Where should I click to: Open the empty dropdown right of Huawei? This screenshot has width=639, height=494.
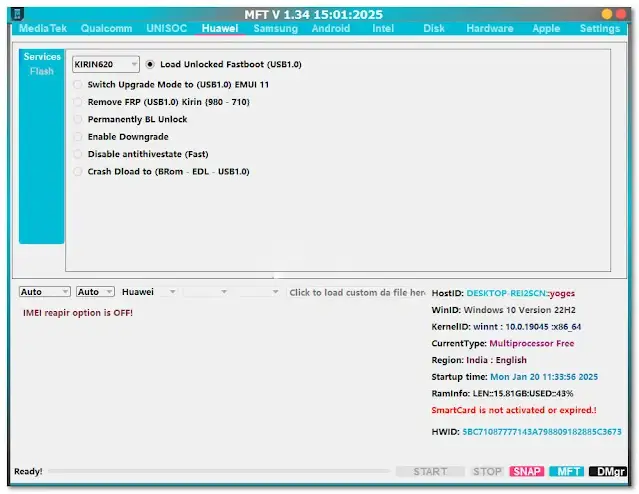tap(206, 292)
